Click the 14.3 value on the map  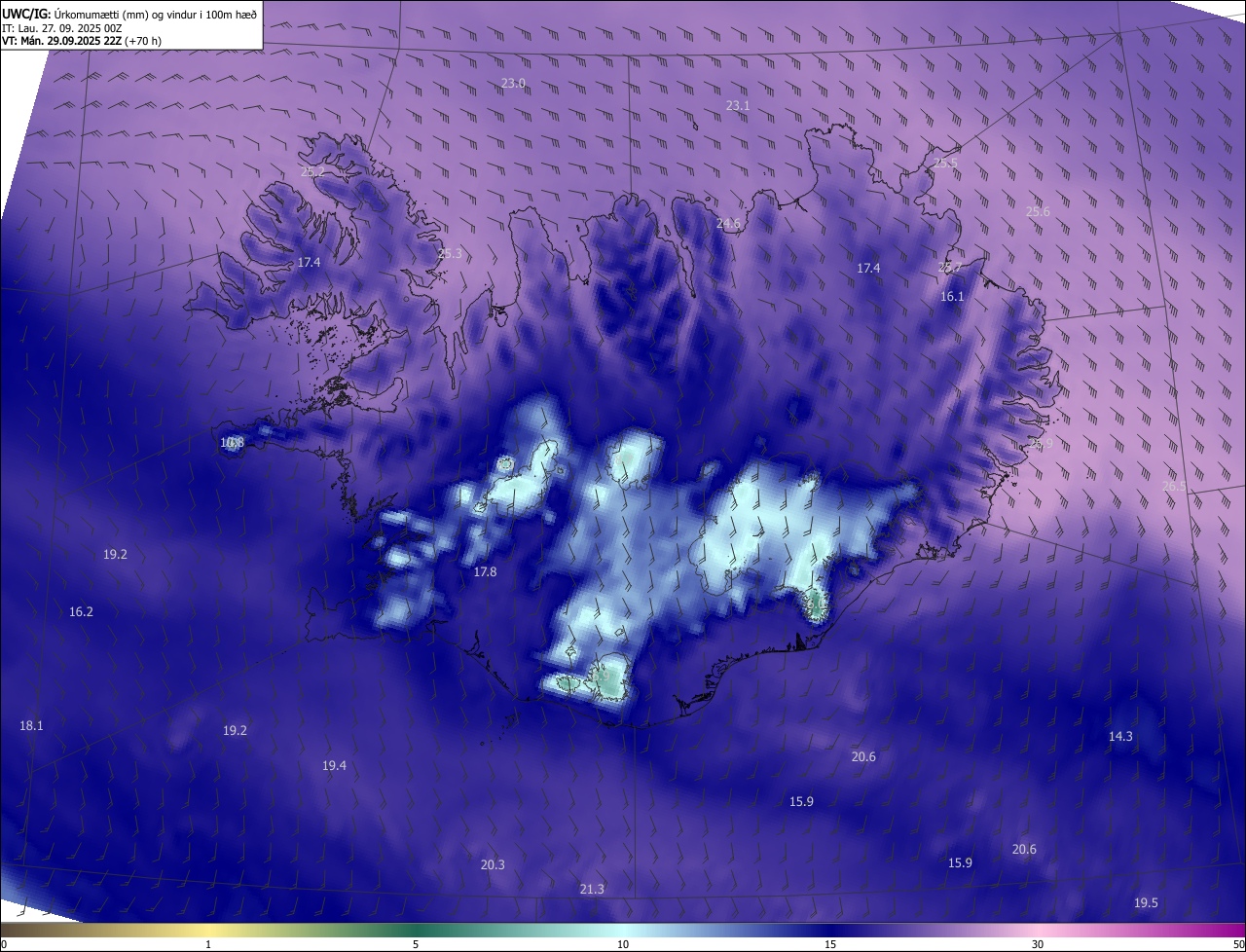(1120, 737)
